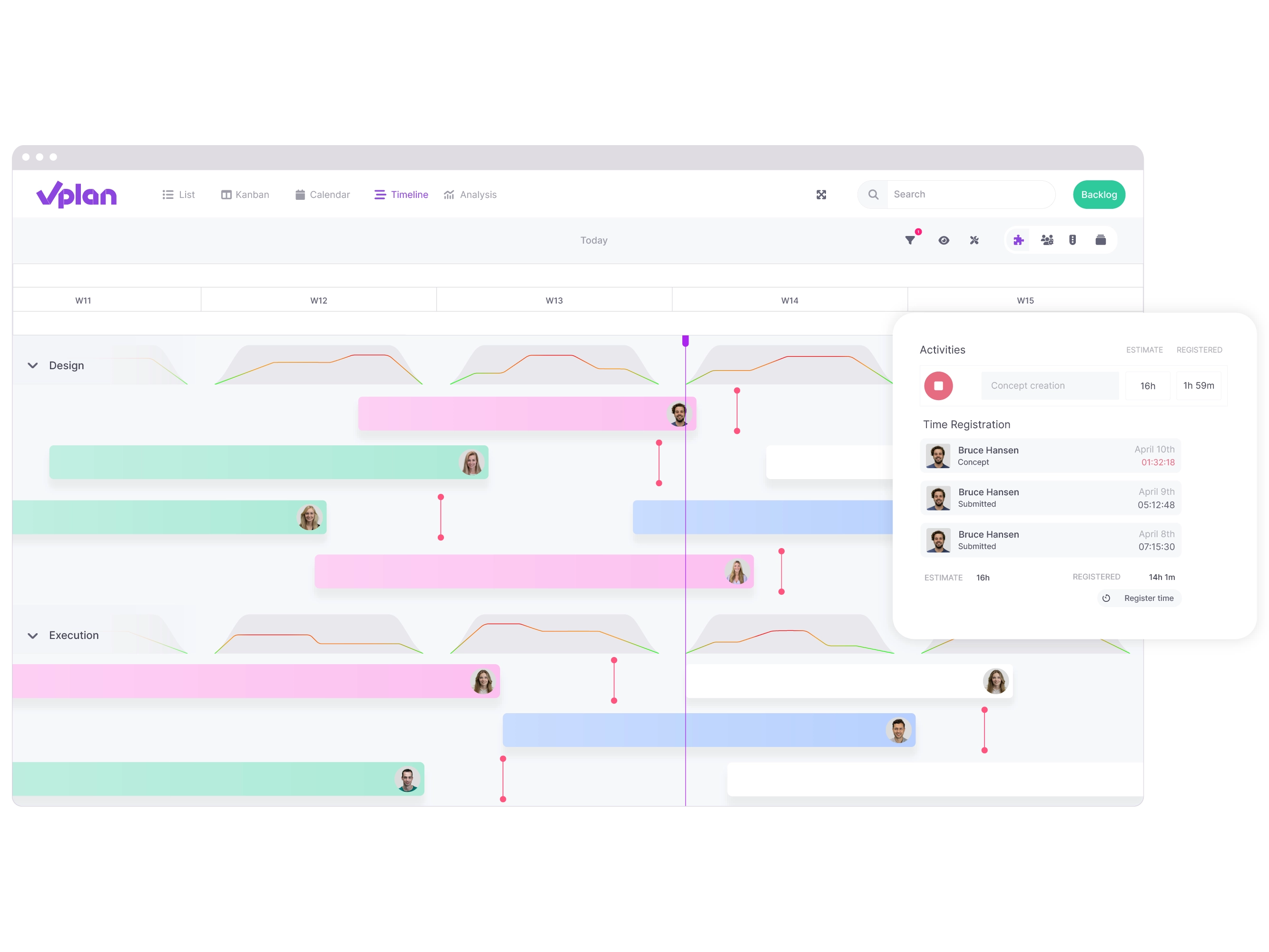Click the Timeline tab
This screenshot has width=1269, height=952.
[401, 194]
